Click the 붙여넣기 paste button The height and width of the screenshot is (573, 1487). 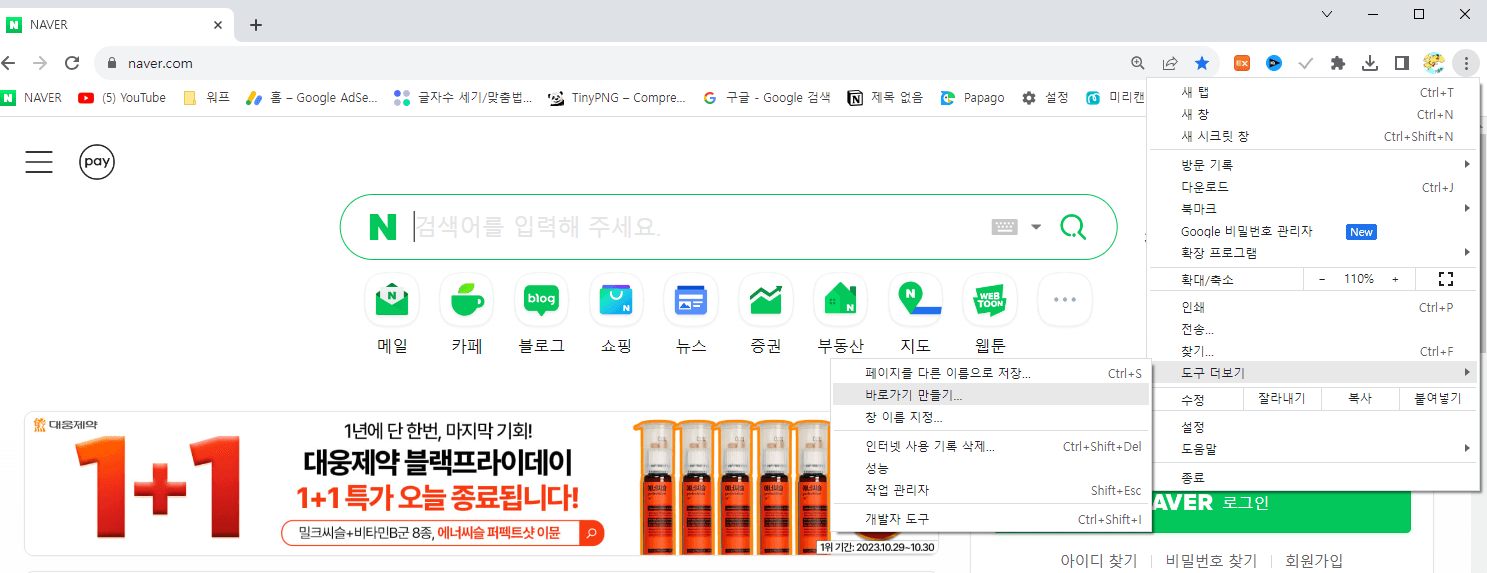[1437, 399]
